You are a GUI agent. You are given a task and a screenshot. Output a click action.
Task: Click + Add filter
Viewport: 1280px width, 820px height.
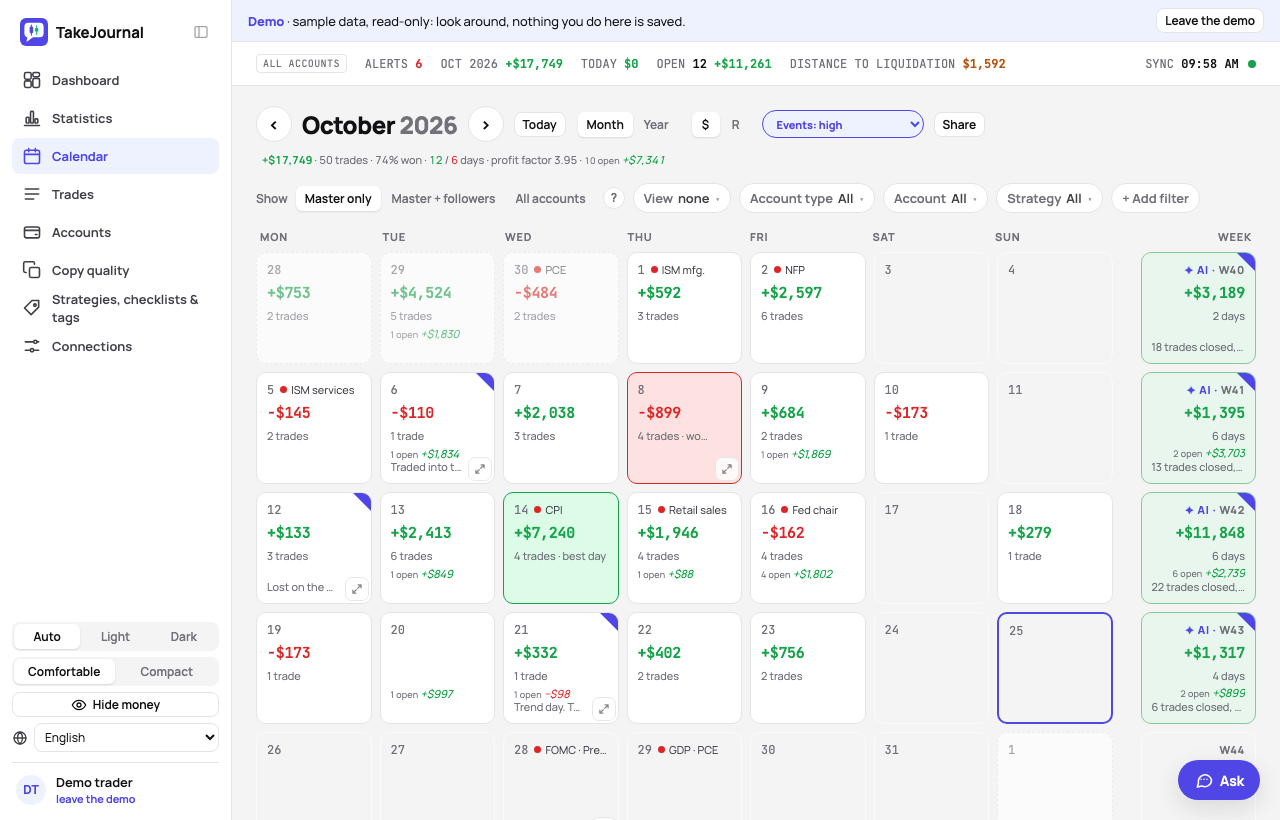(x=1155, y=198)
